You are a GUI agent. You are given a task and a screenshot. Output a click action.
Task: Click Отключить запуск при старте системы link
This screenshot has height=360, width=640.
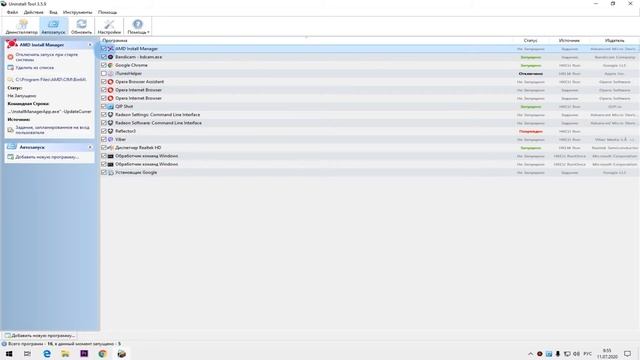click(x=47, y=57)
